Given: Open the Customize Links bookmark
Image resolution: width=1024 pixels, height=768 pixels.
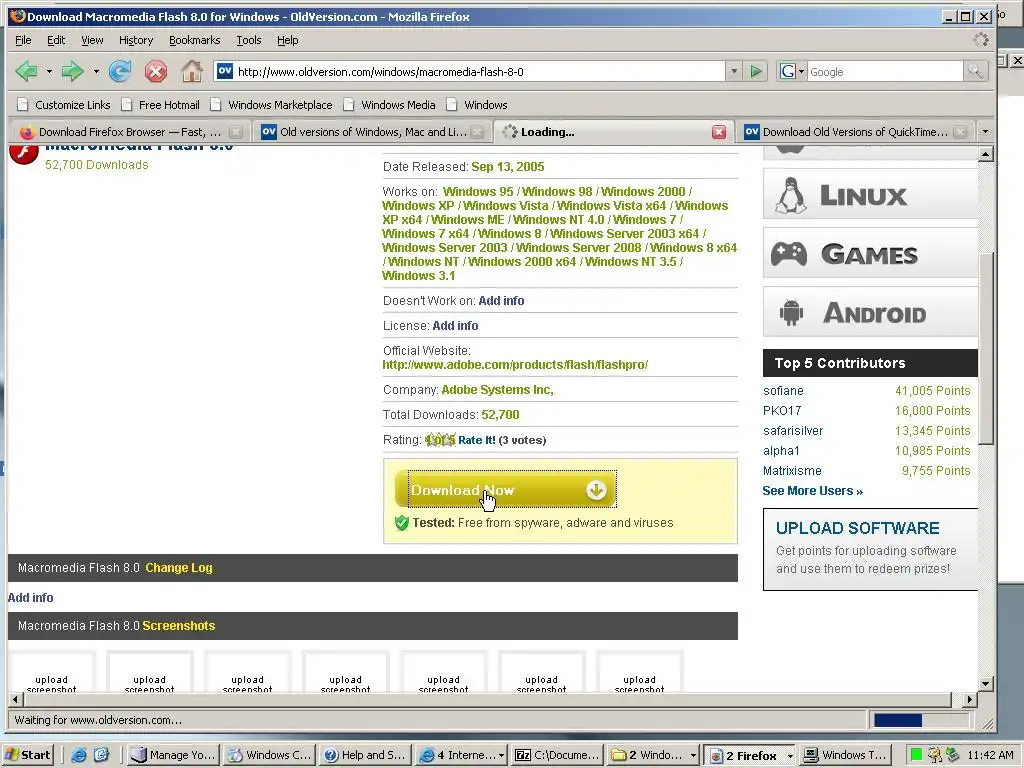Looking at the screenshot, I should pos(64,104).
